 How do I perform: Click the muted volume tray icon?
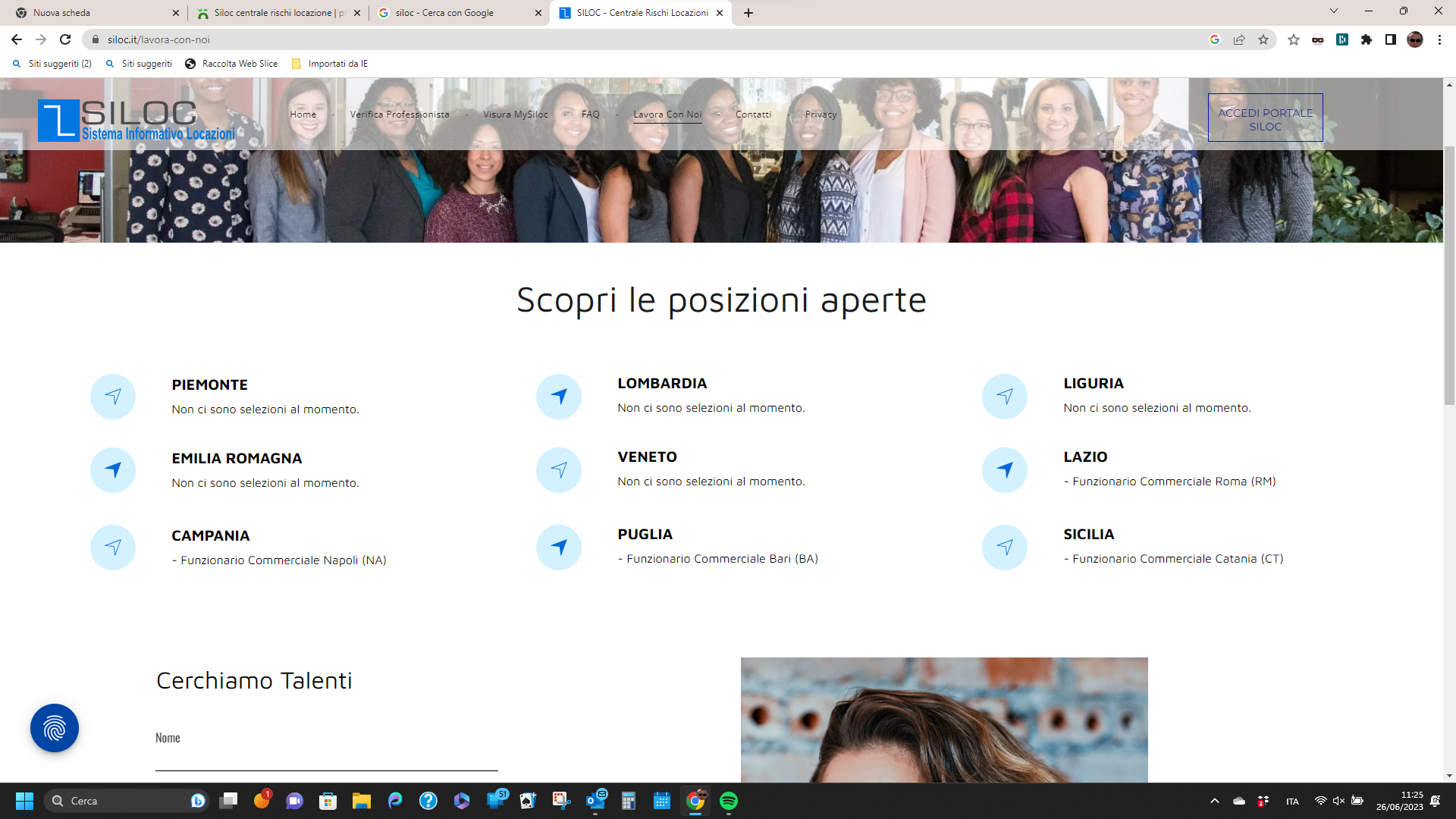coord(1338,801)
